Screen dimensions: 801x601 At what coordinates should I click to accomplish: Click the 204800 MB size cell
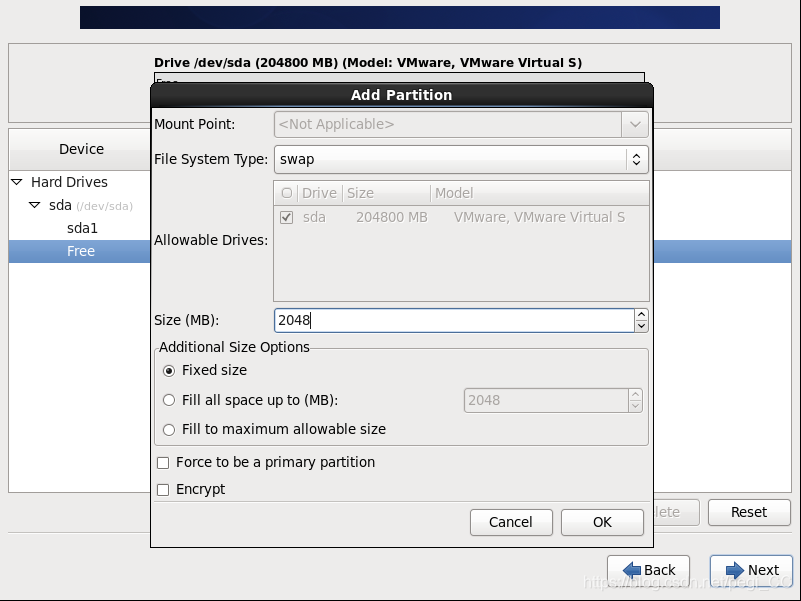coord(392,218)
